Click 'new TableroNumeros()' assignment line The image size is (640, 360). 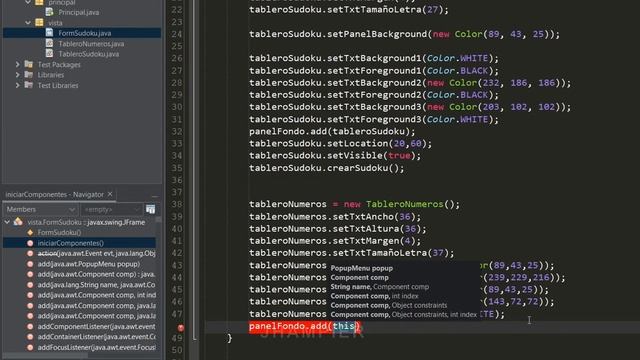tap(354, 204)
